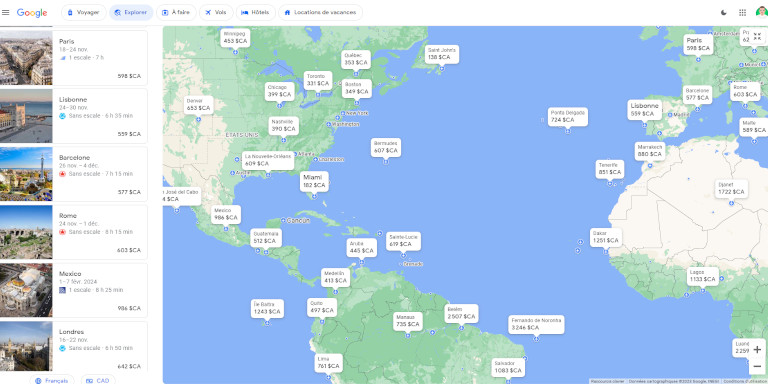Select Winnipeg 453 $CA map marker
The width and height of the screenshot is (768, 386).
click(x=235, y=38)
